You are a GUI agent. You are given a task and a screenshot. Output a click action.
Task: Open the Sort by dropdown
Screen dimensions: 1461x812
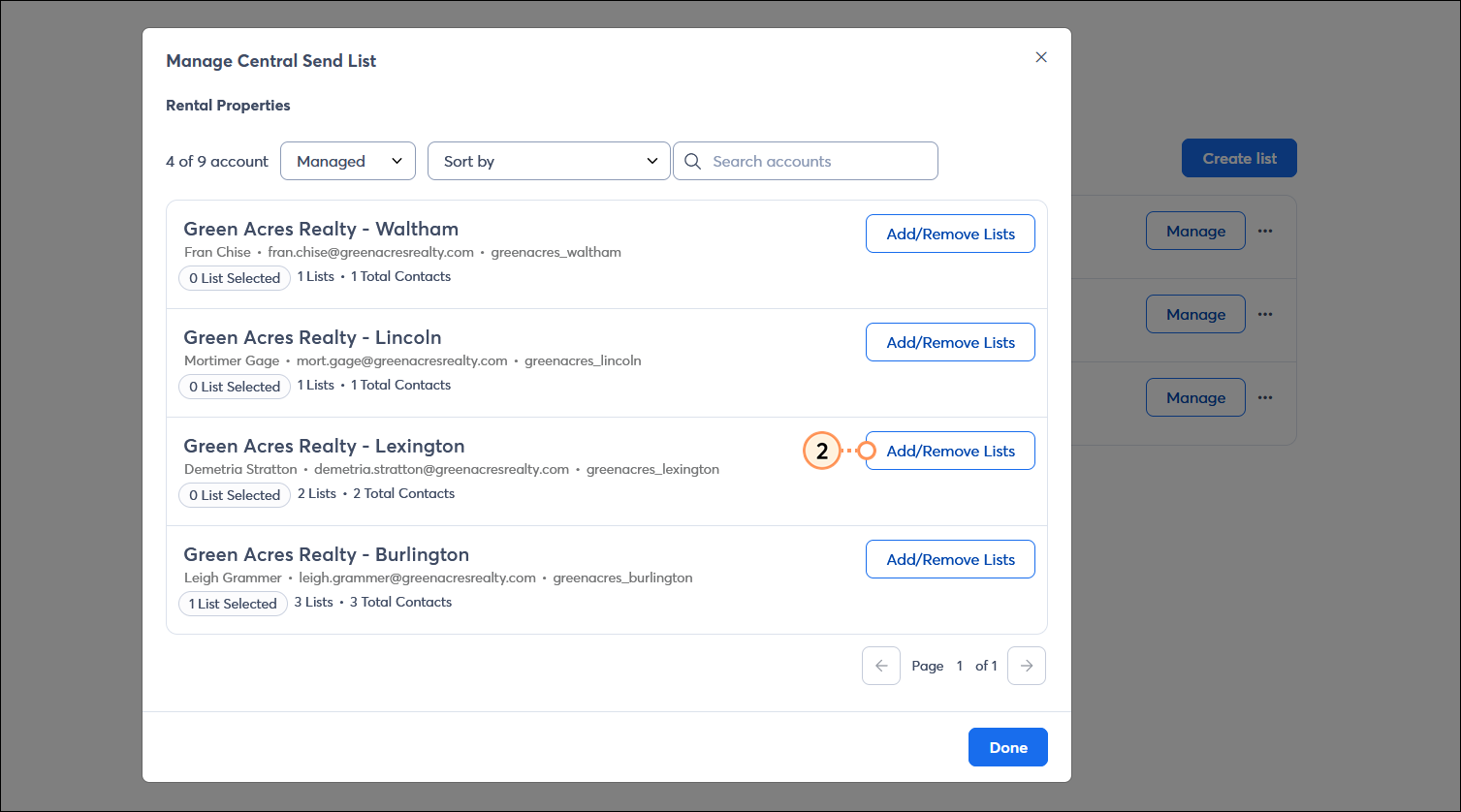coord(549,161)
